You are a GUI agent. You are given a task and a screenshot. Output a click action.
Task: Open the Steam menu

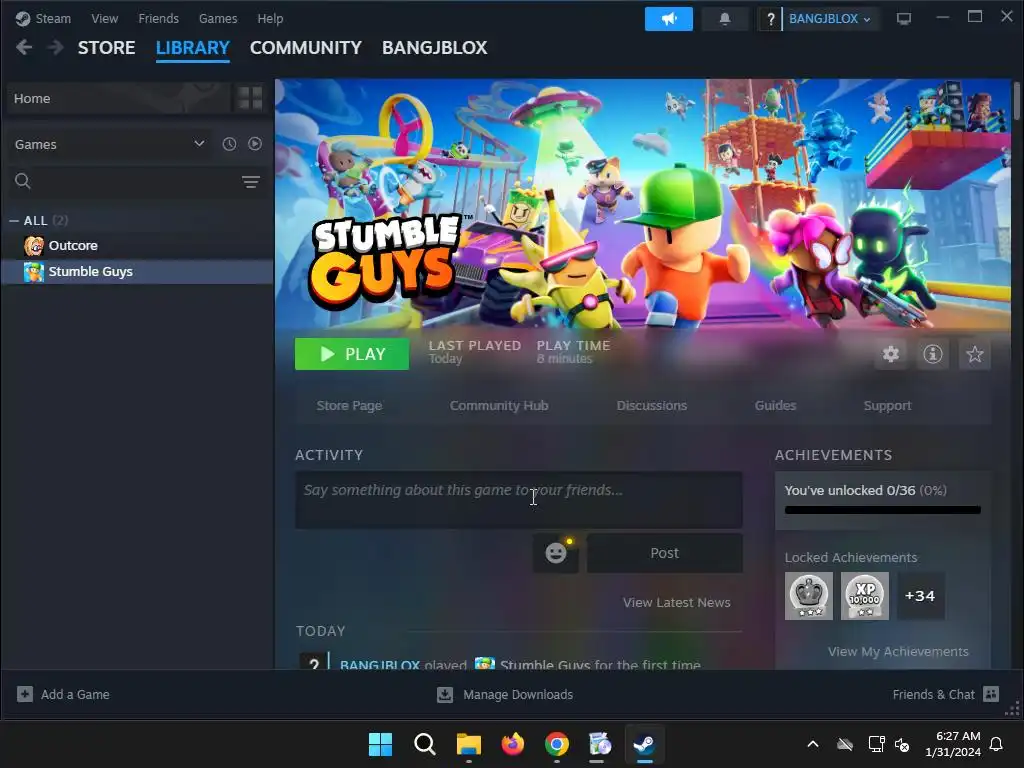tap(53, 18)
